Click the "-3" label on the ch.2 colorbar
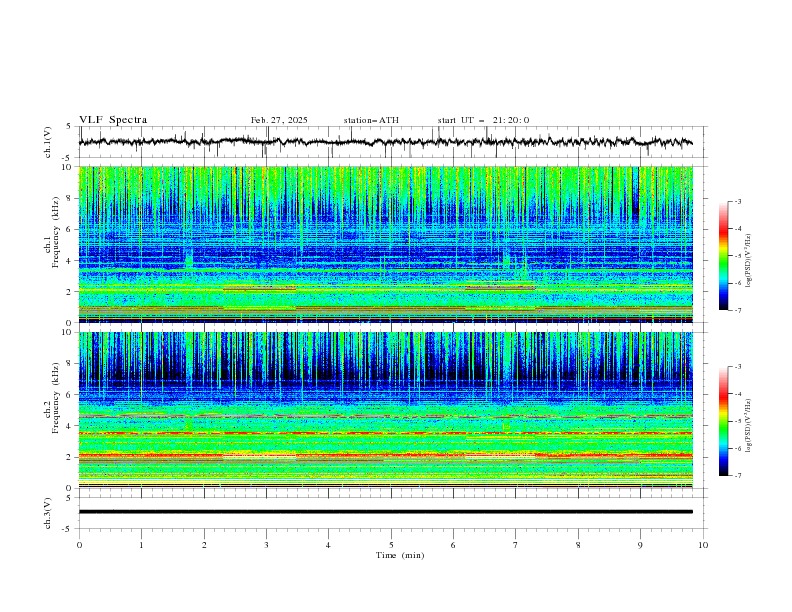This screenshot has height=612, width=792. 738,367
